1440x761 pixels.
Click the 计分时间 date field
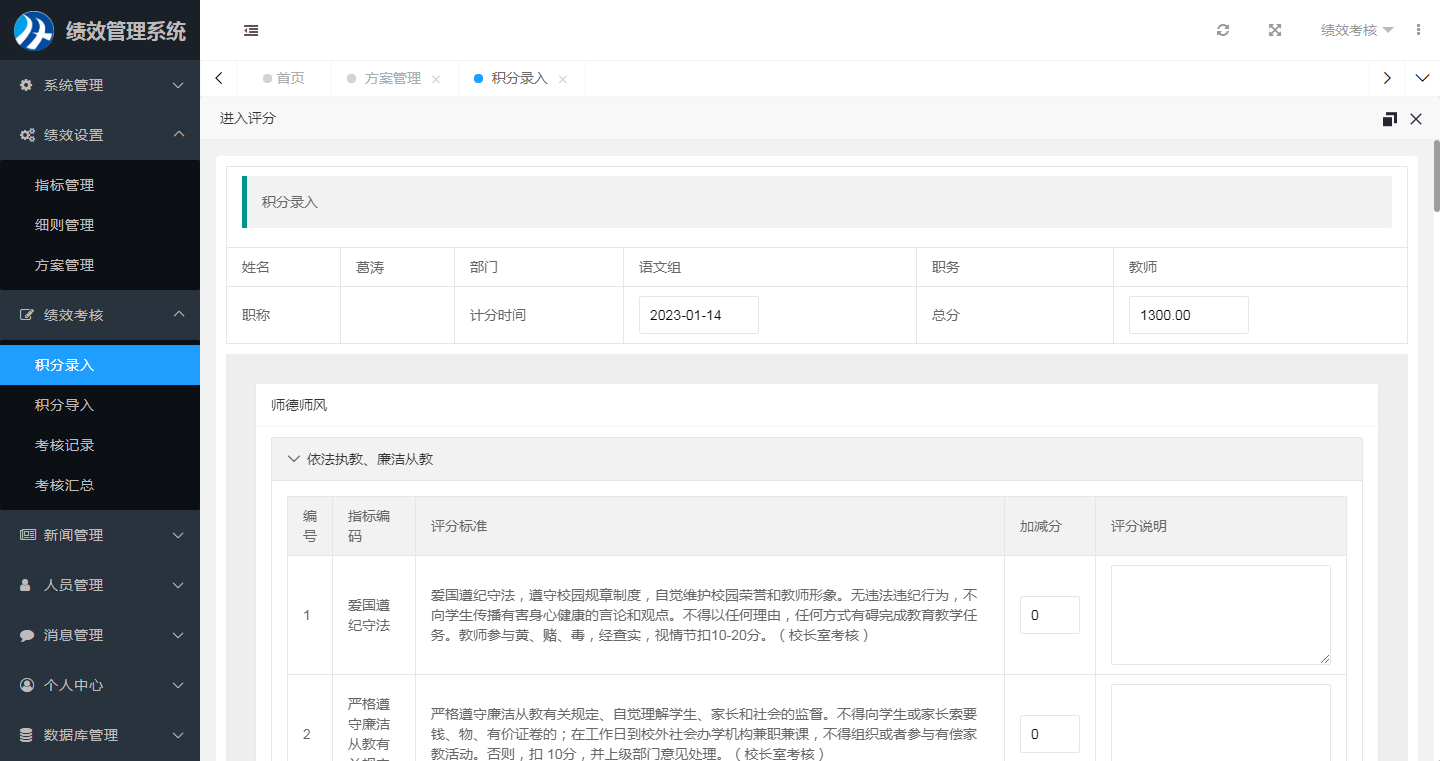click(x=698, y=315)
